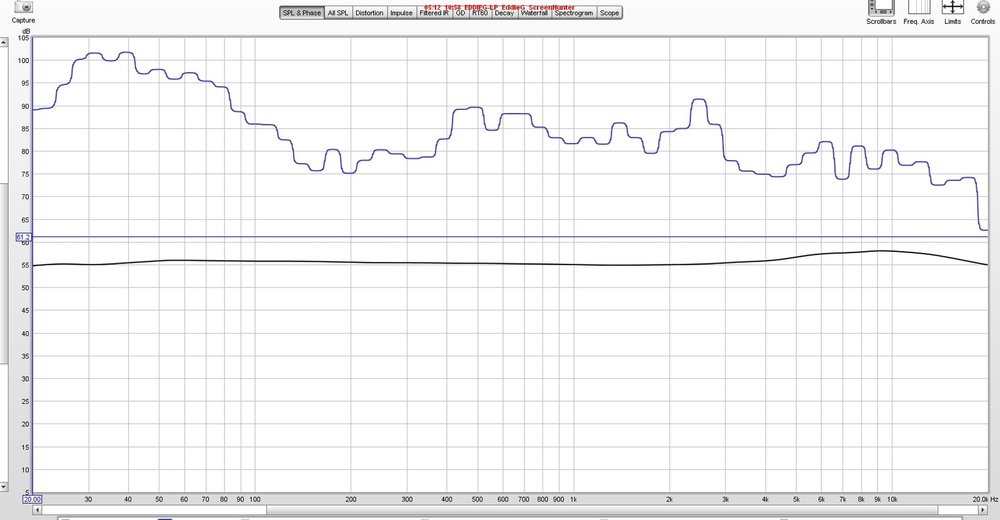Click the horizontal scrollbar right arrow

point(984,510)
